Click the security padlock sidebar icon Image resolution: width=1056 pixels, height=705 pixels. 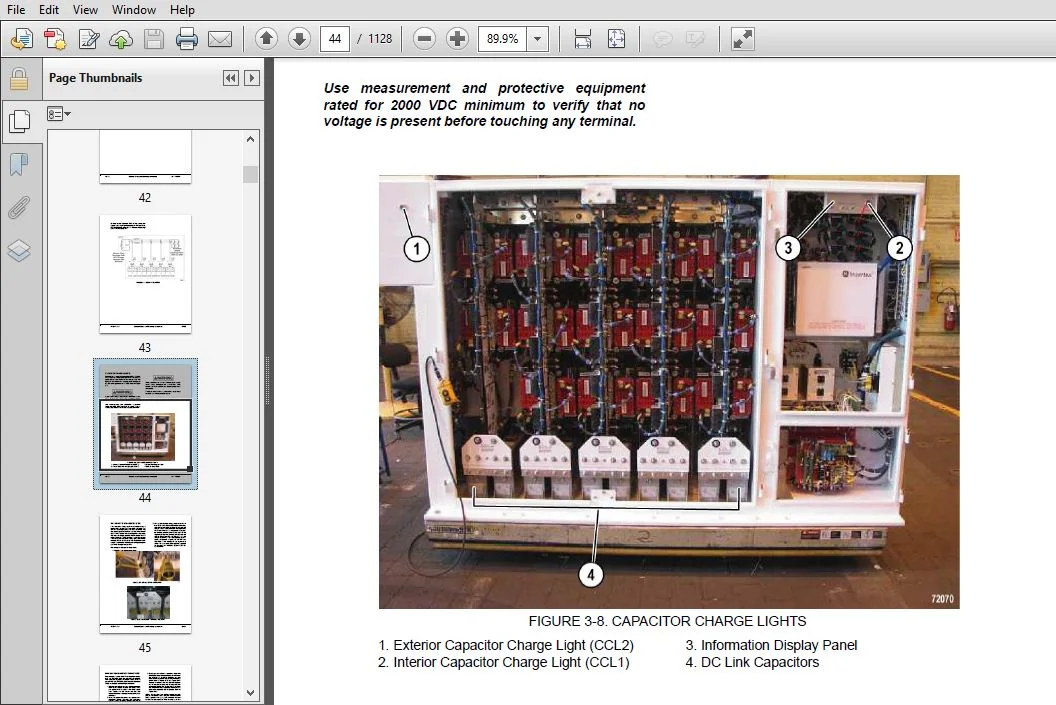click(19, 79)
